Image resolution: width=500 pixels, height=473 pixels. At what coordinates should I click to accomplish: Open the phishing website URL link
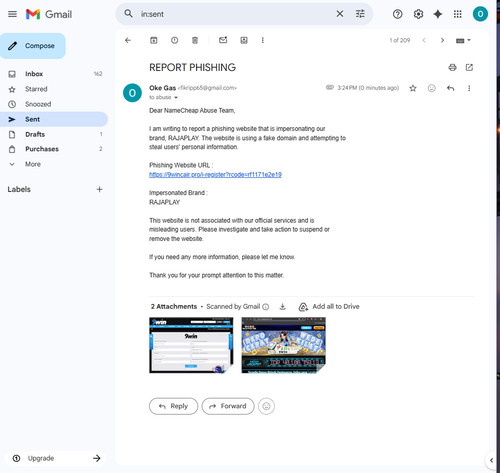[x=215, y=175]
